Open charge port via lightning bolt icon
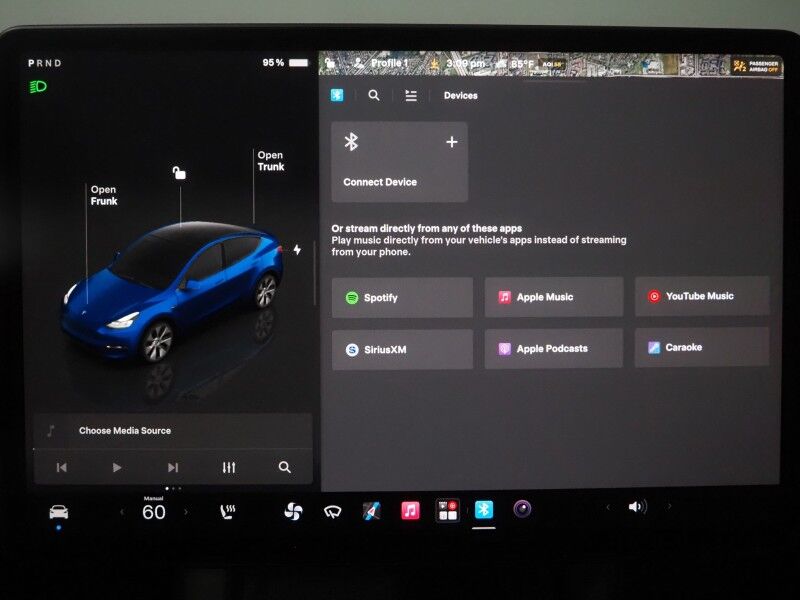Screen dimensions: 800x600 pos(297,249)
